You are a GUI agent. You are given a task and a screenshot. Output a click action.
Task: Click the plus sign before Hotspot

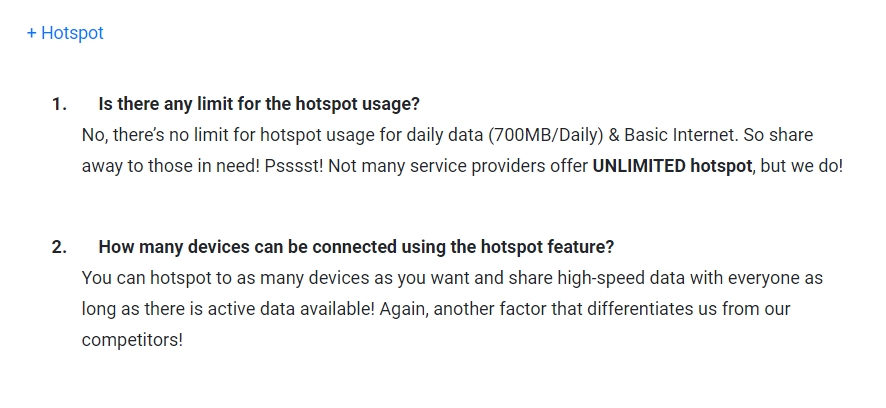(x=32, y=33)
